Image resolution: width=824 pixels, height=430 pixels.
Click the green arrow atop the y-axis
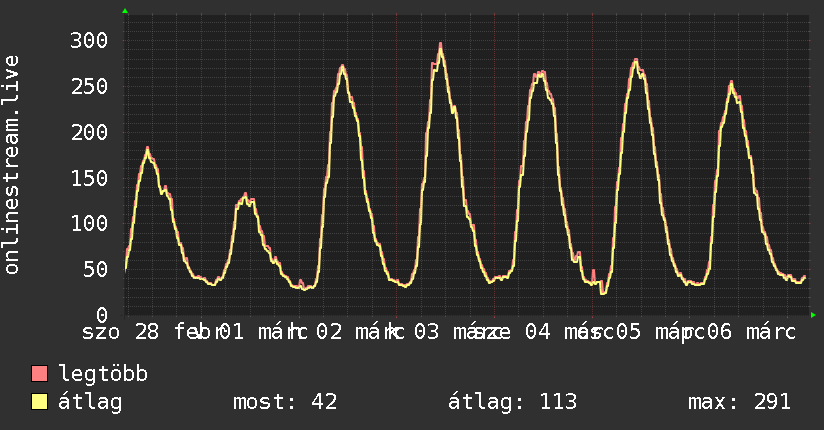pos(125,11)
